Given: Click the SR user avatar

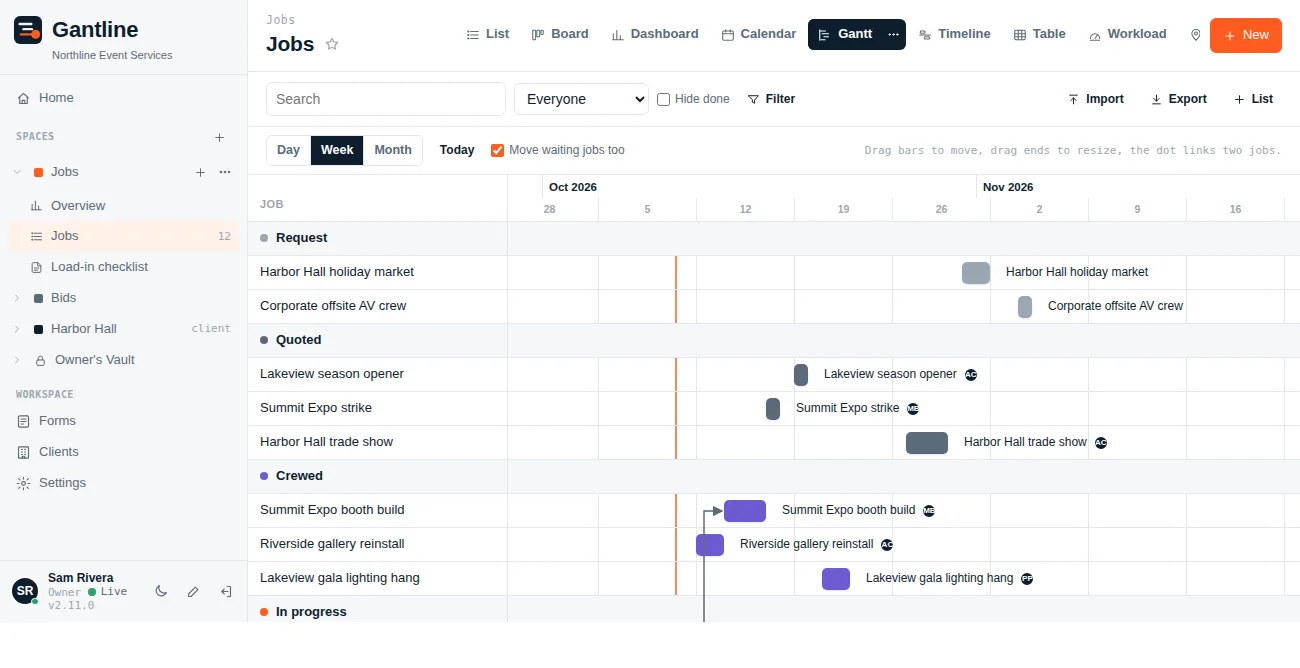Looking at the screenshot, I should (25, 591).
